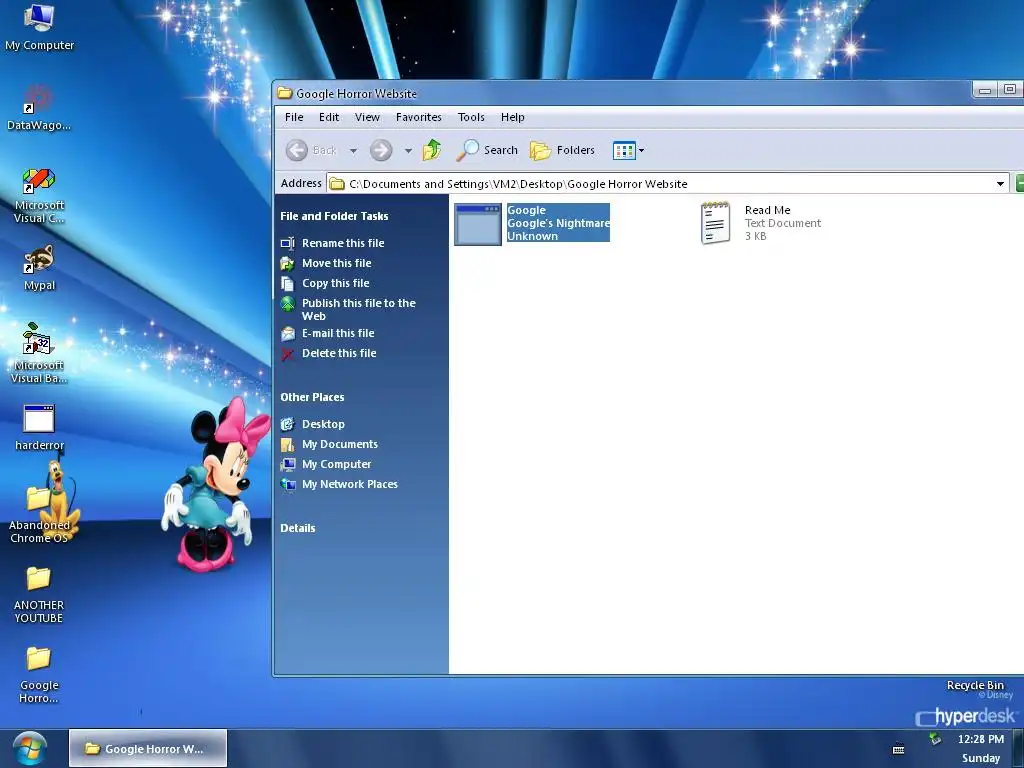Screen dimensions: 1024x768
Task: Click Rename this file link
Action: tap(343, 243)
